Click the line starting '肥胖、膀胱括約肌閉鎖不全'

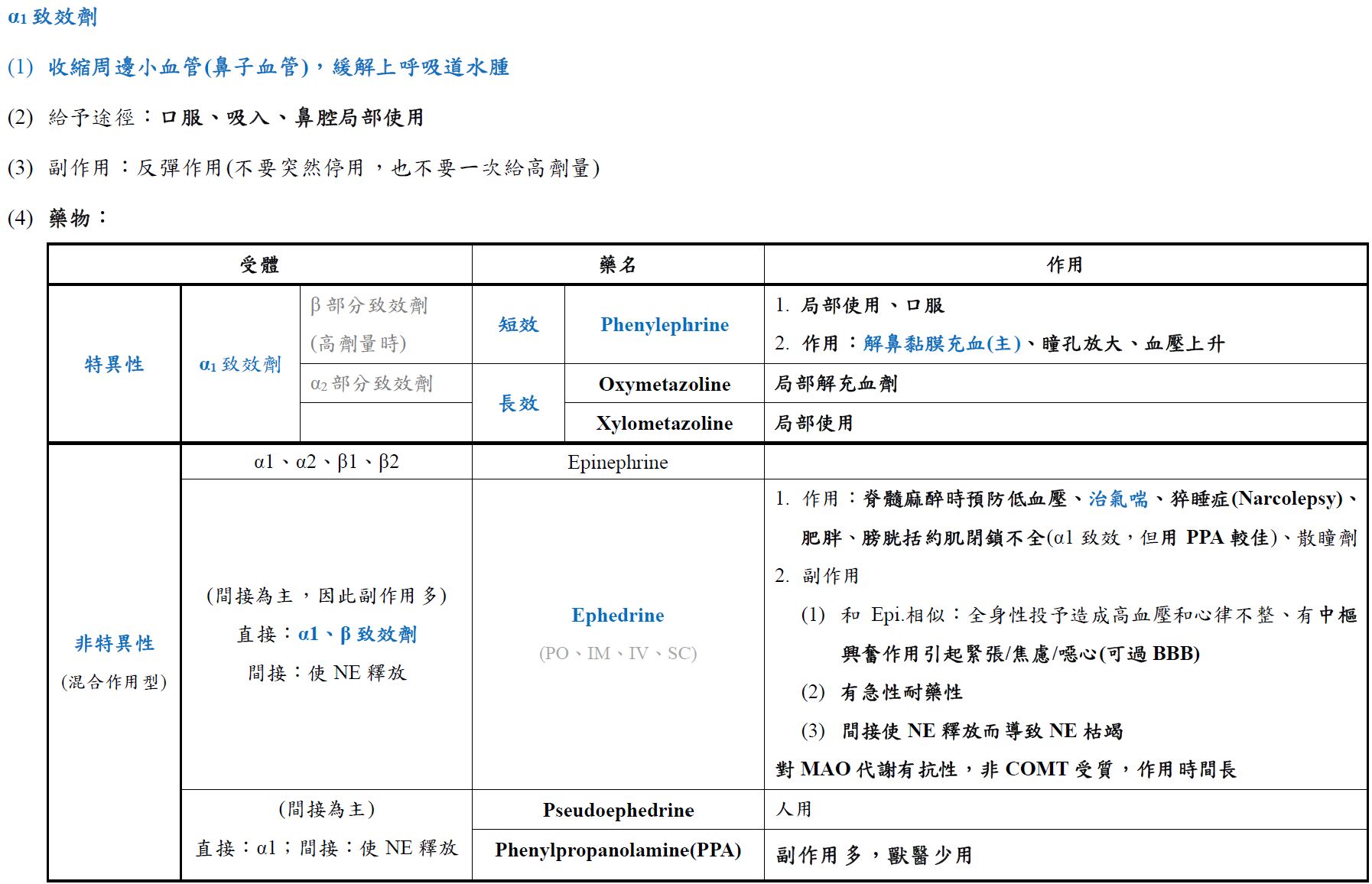coord(1079,538)
